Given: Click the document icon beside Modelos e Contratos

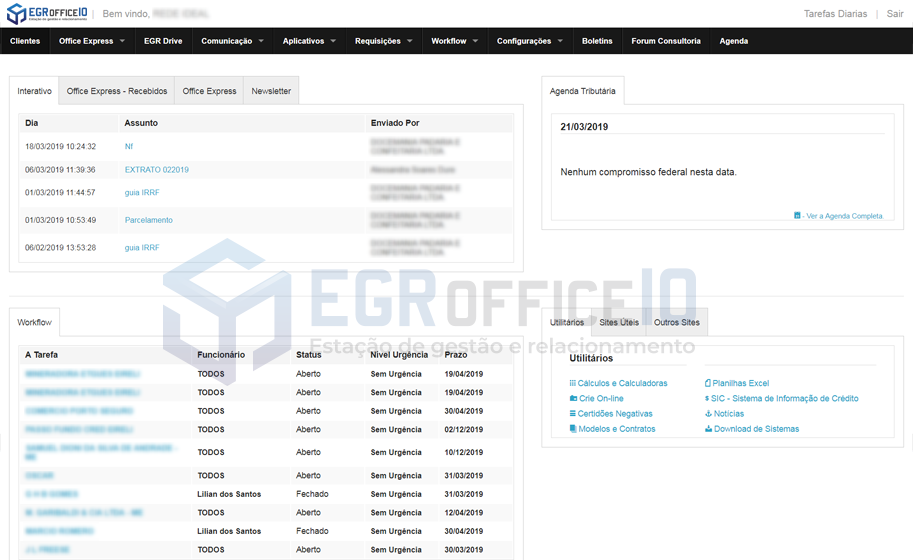Looking at the screenshot, I should (x=573, y=428).
